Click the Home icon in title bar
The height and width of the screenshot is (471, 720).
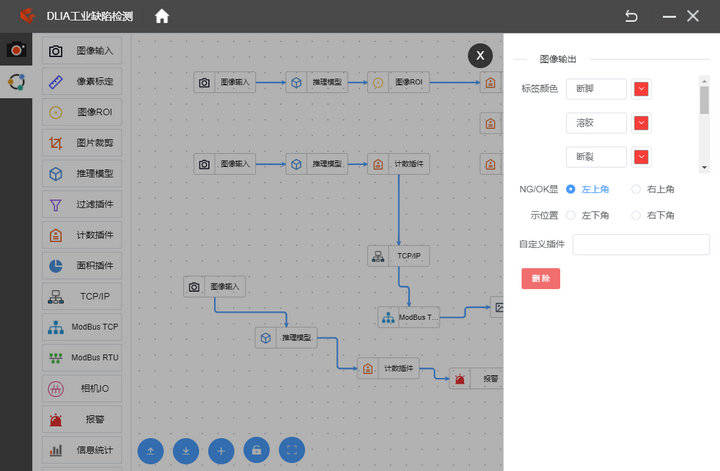(x=162, y=16)
